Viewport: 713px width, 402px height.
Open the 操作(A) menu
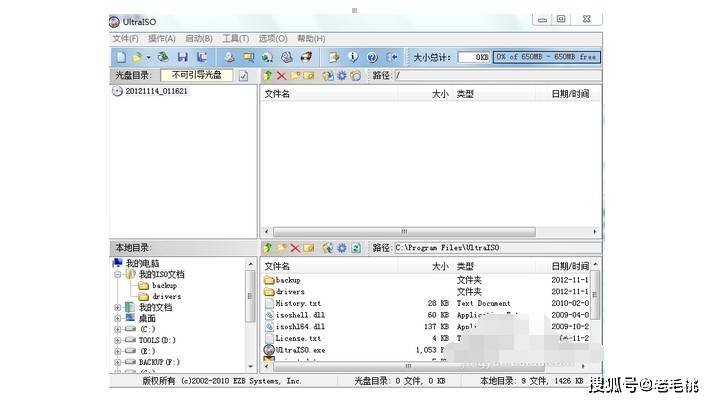(162, 39)
